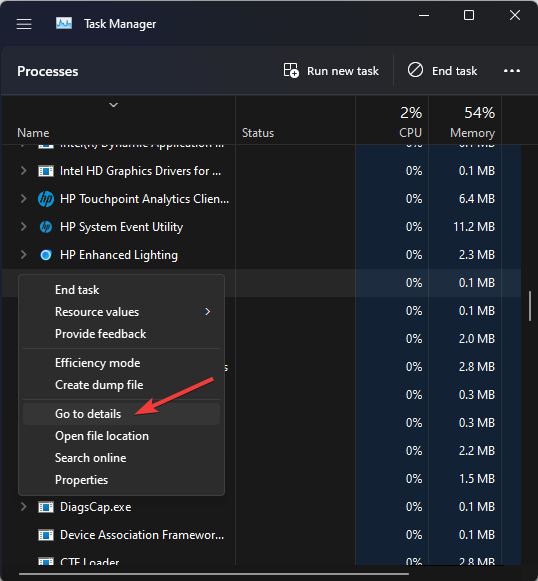This screenshot has height=581, width=538.
Task: Select Create dump file
Action: pos(122,385)
